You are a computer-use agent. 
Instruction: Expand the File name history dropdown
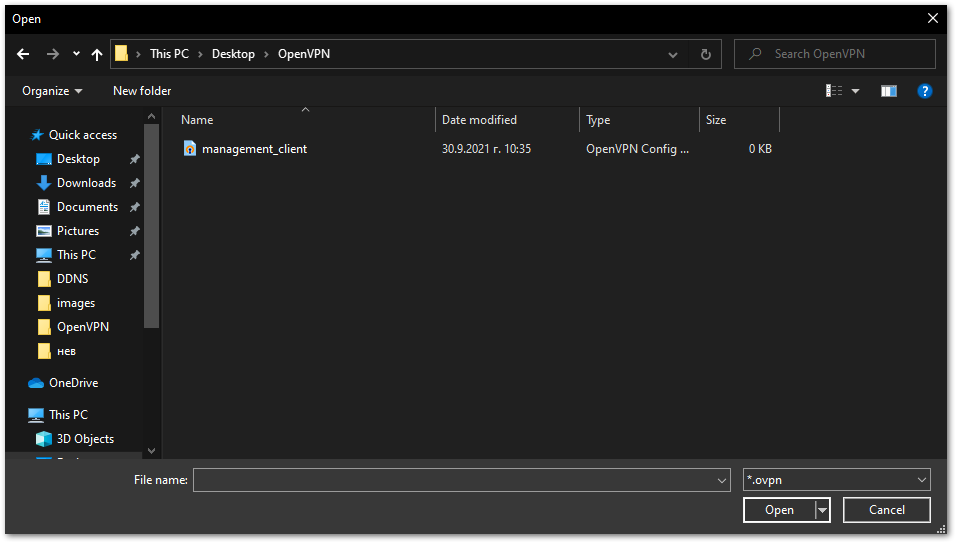(x=722, y=480)
